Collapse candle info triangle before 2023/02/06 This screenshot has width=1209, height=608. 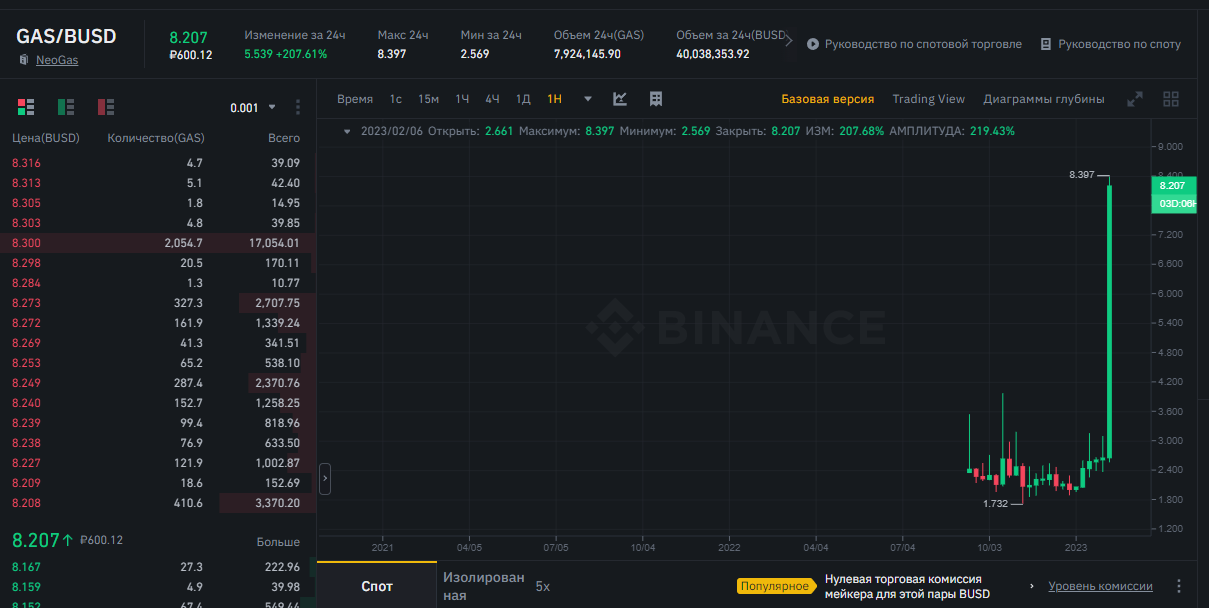(346, 131)
